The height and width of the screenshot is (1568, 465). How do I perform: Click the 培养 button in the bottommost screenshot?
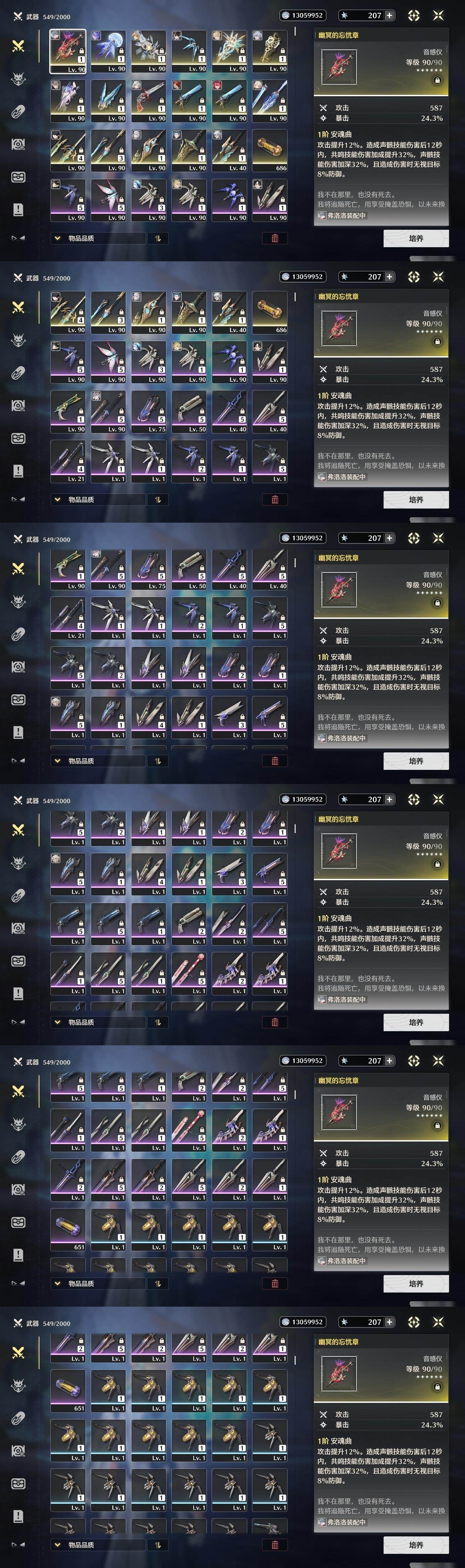coord(416,1544)
